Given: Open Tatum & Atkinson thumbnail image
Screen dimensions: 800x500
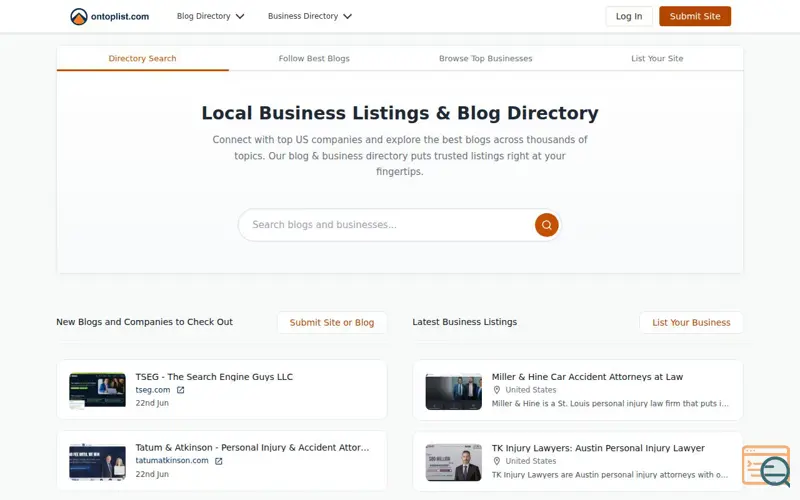Looking at the screenshot, I should pyautogui.click(x=97, y=462).
